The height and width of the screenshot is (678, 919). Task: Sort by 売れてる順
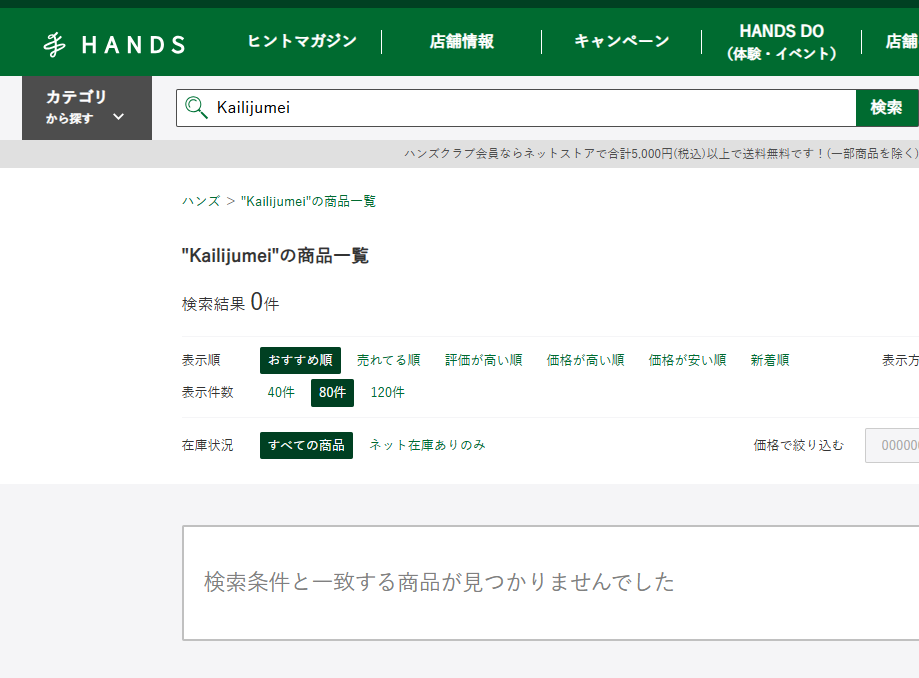point(388,360)
